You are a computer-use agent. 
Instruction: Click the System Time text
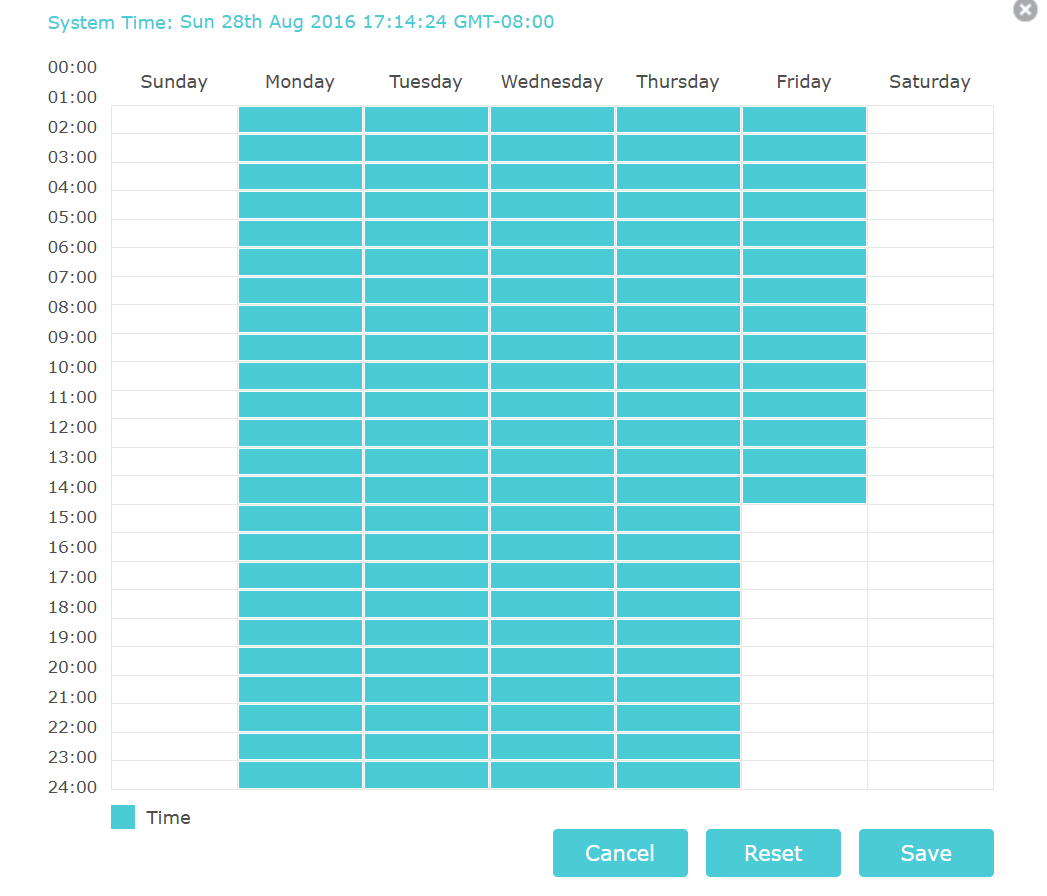[x=301, y=22]
